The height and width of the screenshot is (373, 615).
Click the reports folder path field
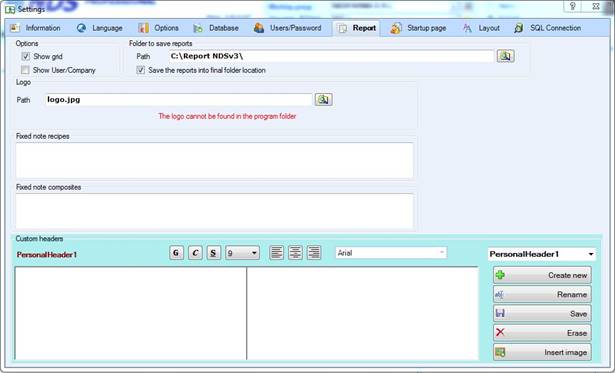[331, 56]
